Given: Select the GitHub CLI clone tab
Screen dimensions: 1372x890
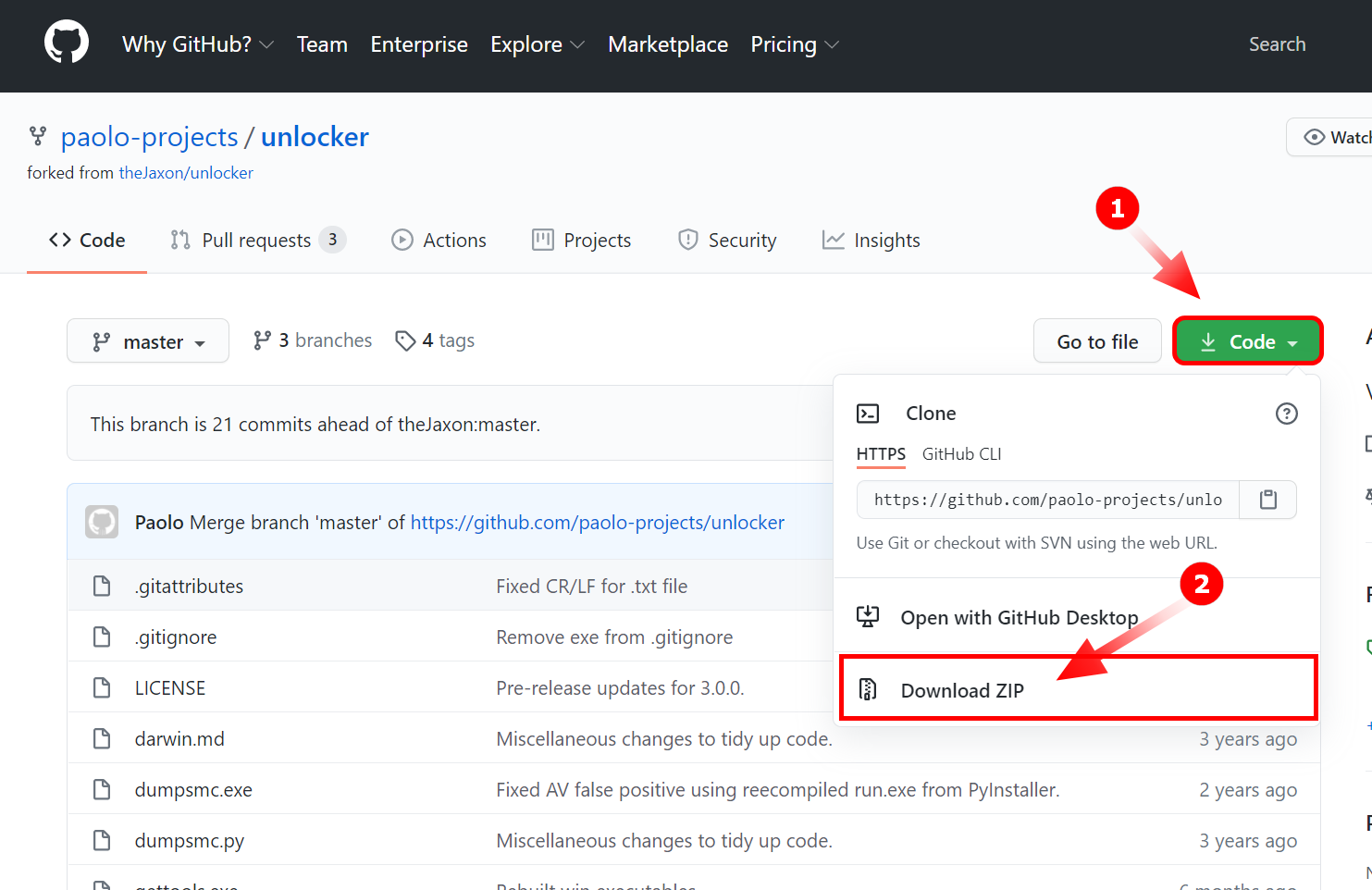Looking at the screenshot, I should click(962, 454).
